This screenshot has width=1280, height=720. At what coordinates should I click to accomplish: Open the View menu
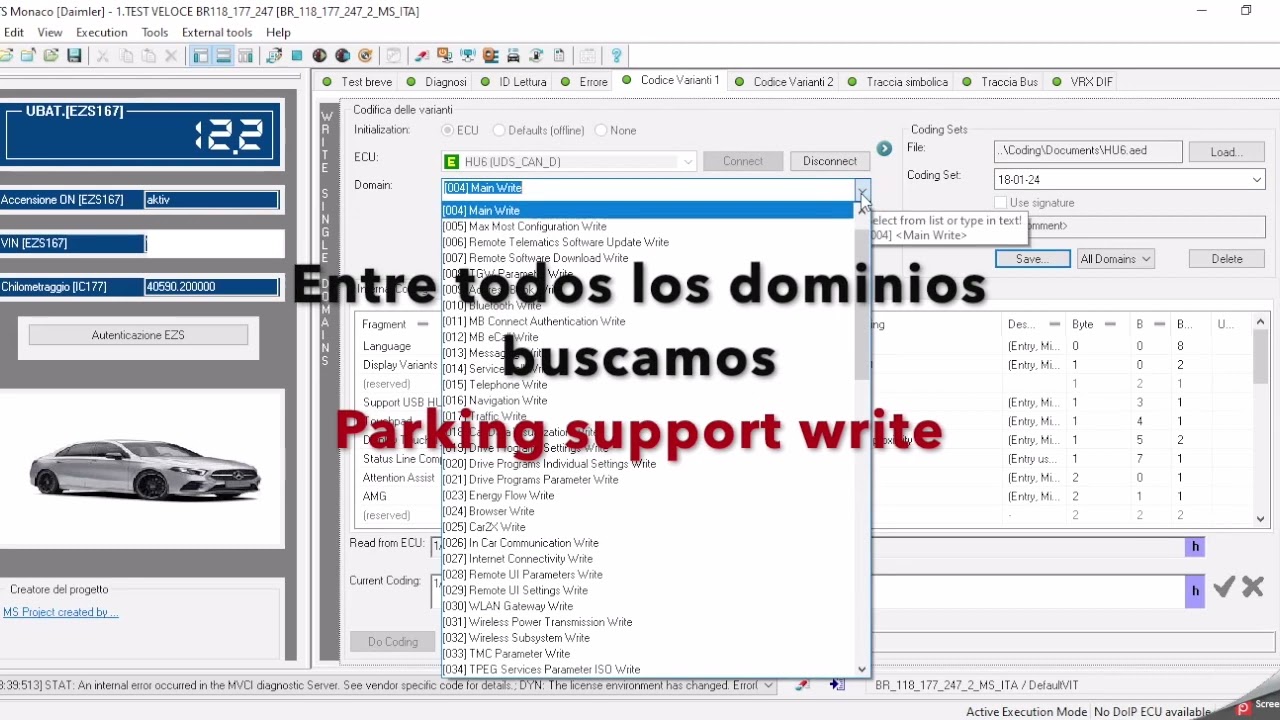pos(50,32)
